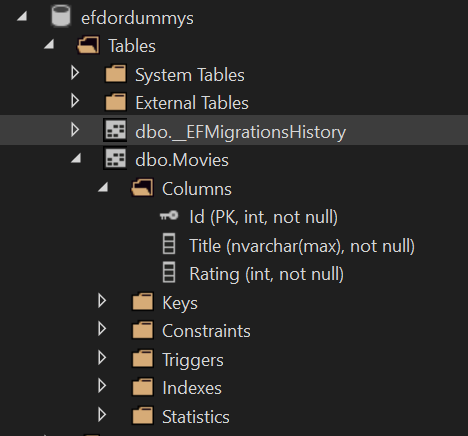Click the efdordummys database cylinder icon
Image resolution: width=468 pixels, height=436 pixels.
coord(61,16)
